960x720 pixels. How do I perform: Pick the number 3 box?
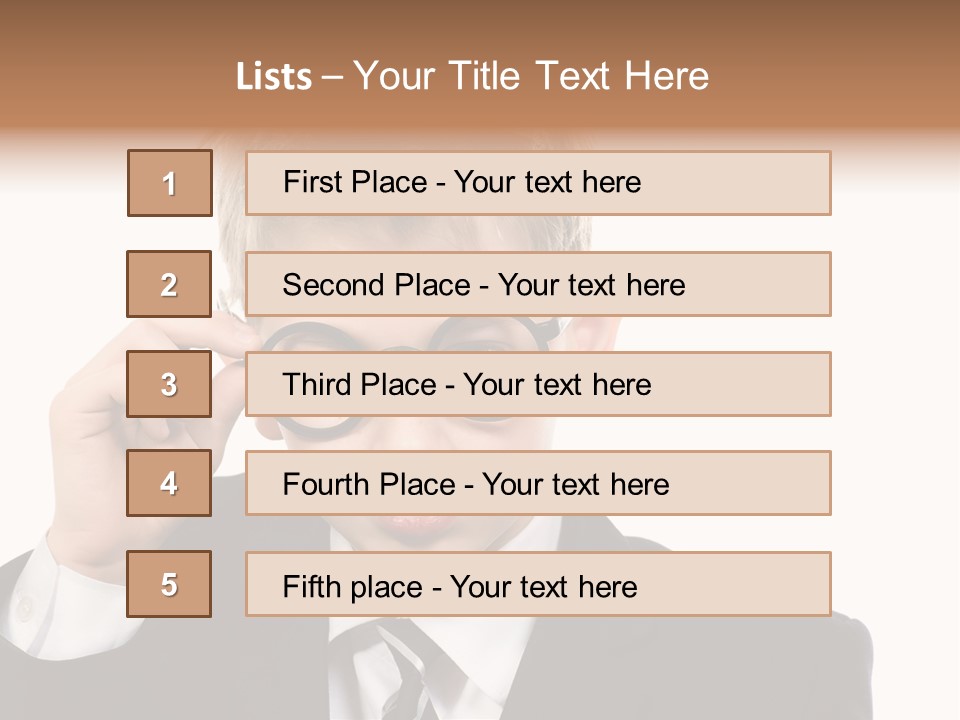tap(169, 384)
